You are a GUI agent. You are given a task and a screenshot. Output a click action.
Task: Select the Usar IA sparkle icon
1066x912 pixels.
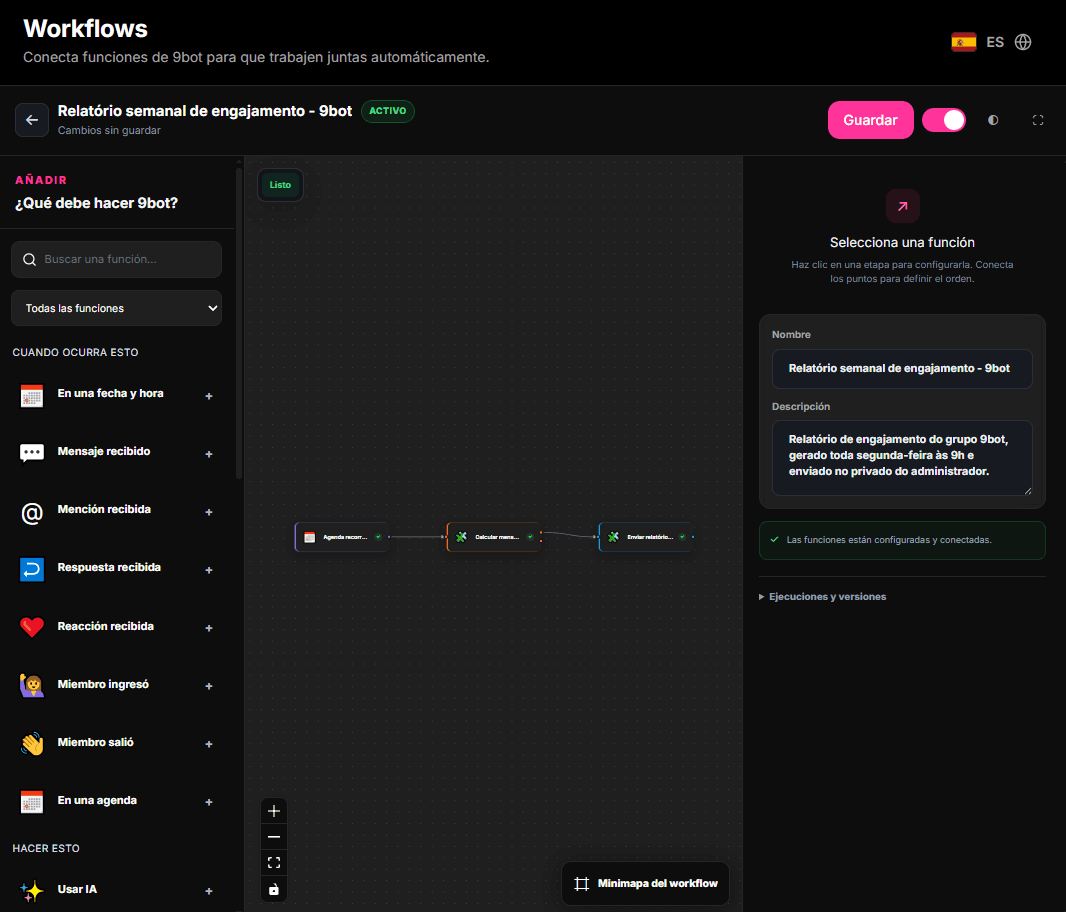pyautogui.click(x=32, y=890)
